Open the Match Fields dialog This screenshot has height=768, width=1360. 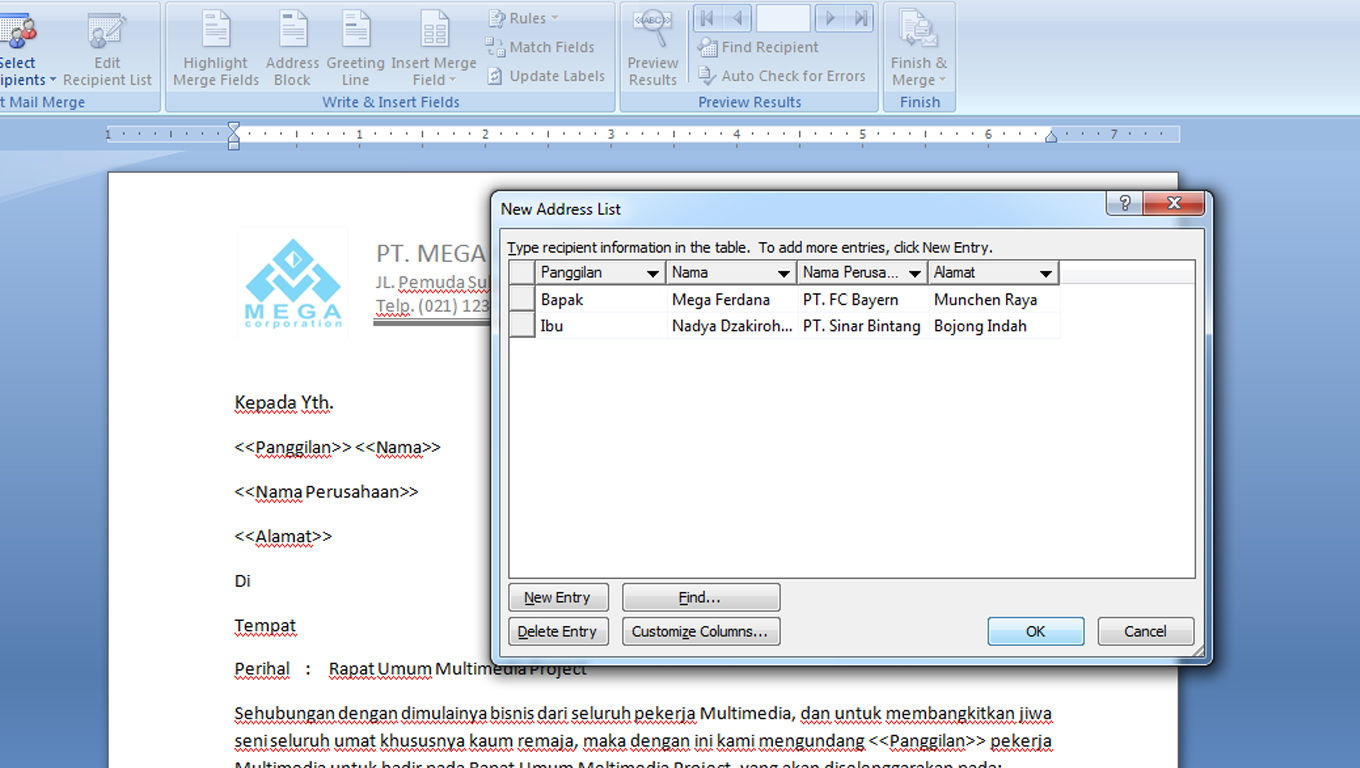(548, 46)
